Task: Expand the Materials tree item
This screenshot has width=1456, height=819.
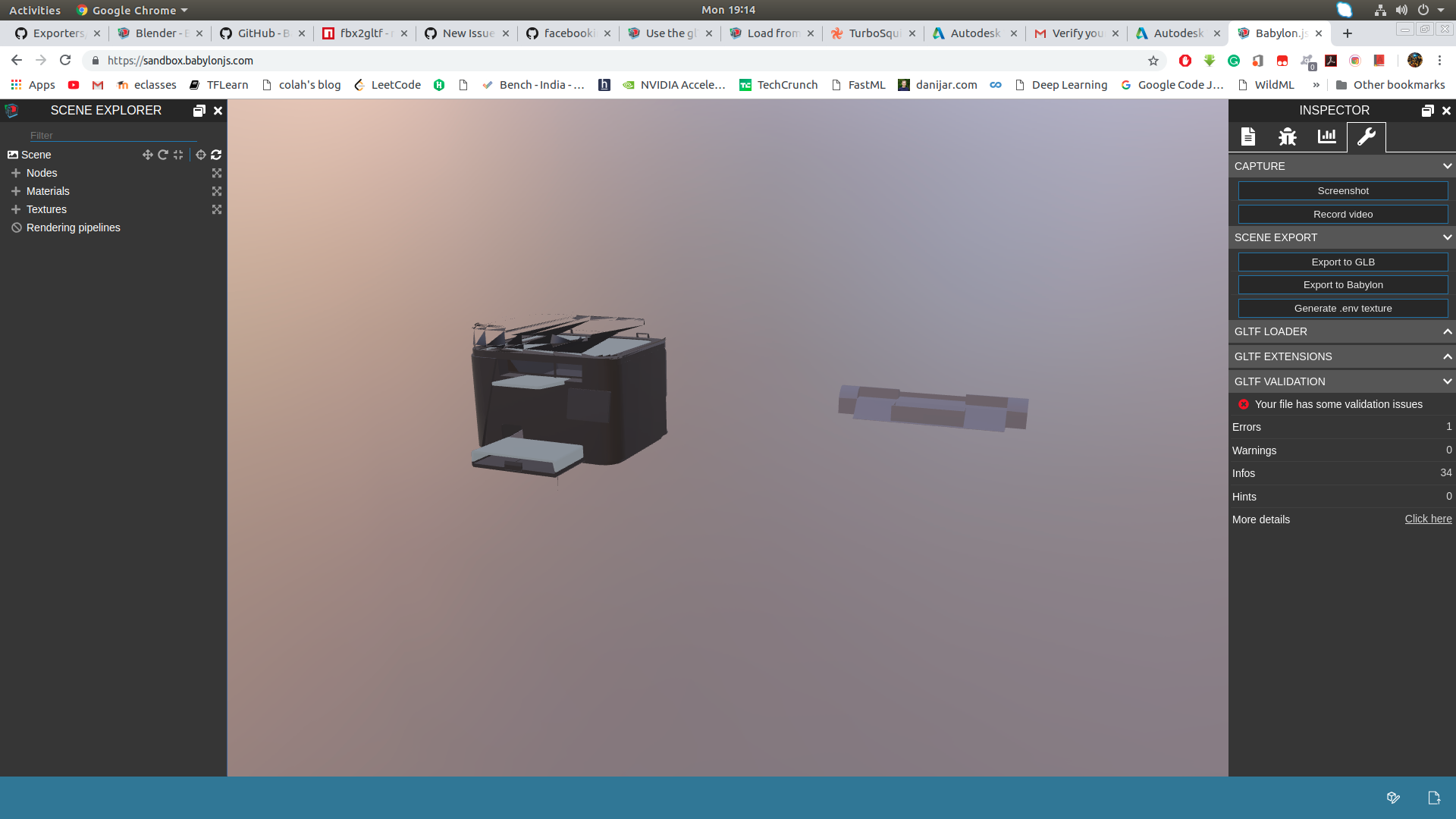Action: [17, 191]
